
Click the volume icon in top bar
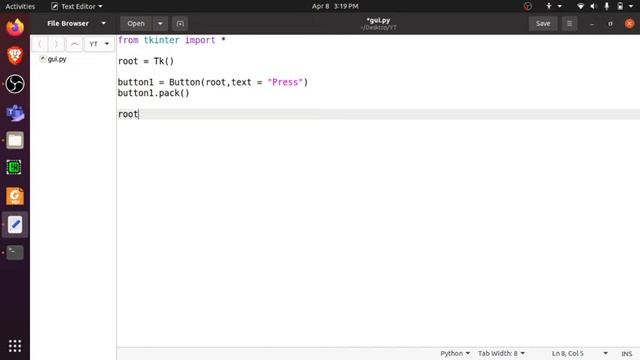593,6
